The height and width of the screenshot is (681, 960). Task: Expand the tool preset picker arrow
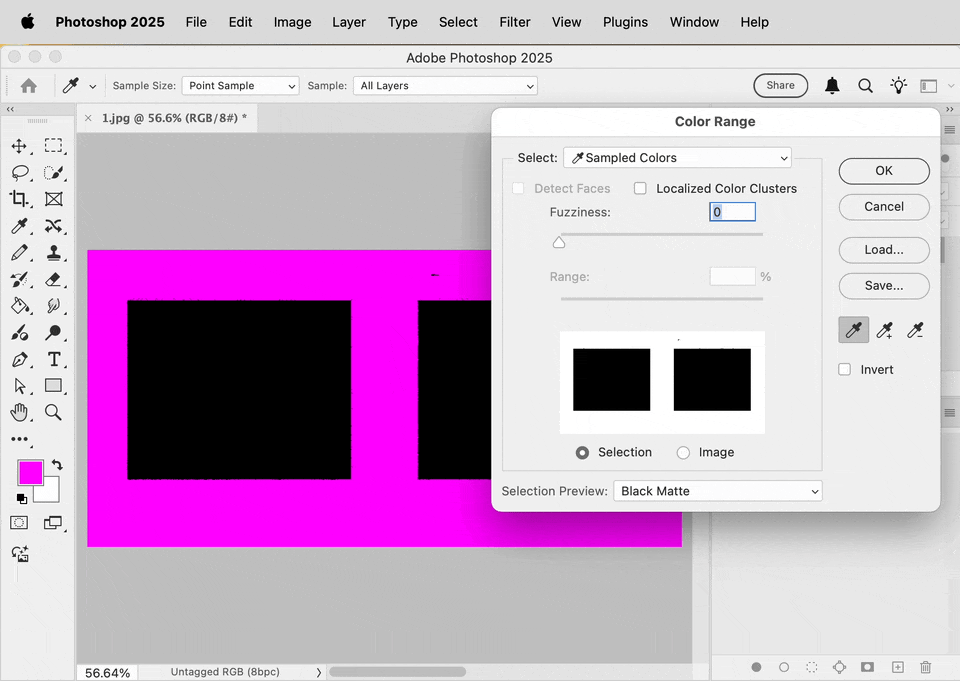[92, 86]
